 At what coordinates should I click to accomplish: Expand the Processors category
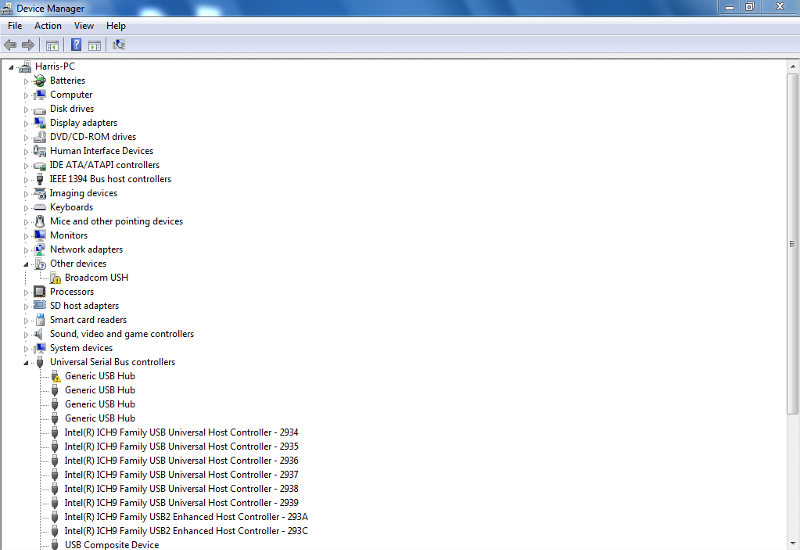coord(27,292)
